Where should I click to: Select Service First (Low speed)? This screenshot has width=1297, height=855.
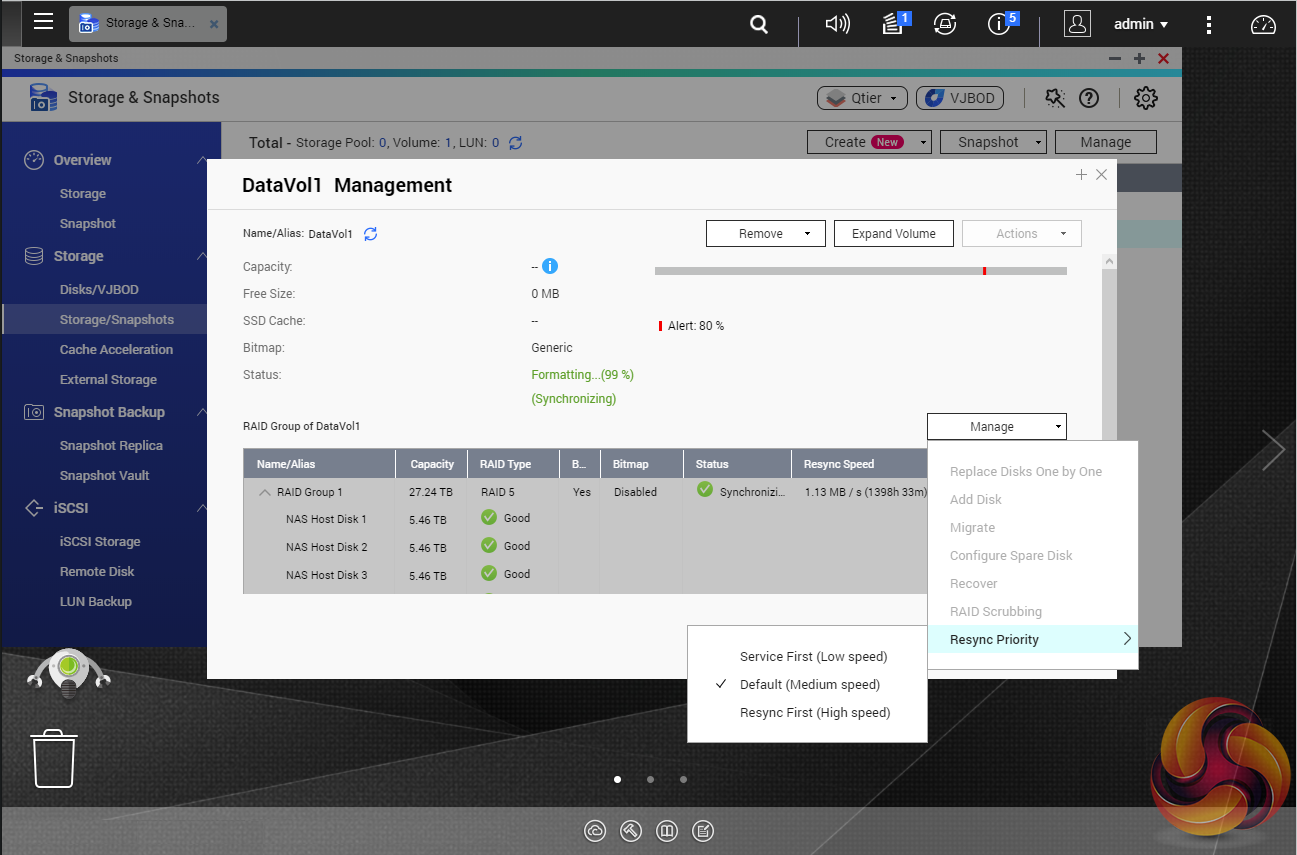(813, 657)
